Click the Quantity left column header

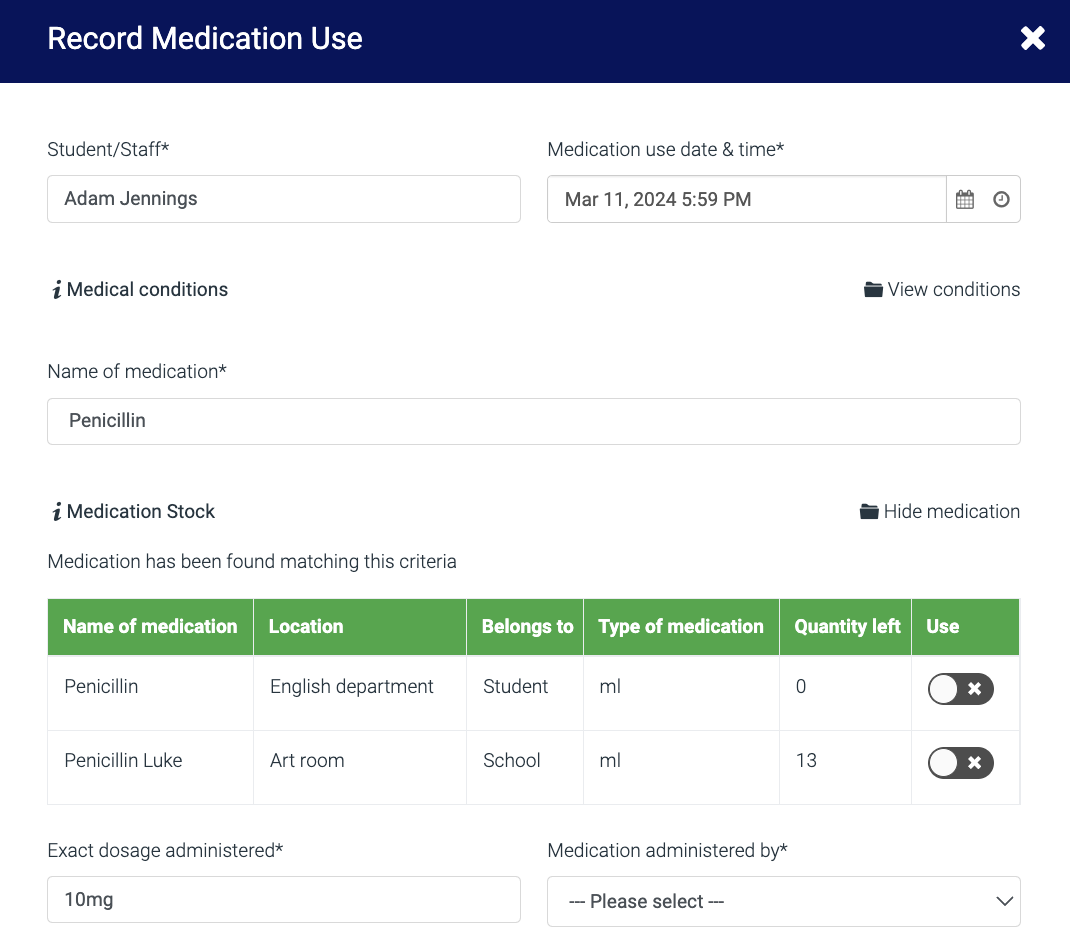coord(845,627)
